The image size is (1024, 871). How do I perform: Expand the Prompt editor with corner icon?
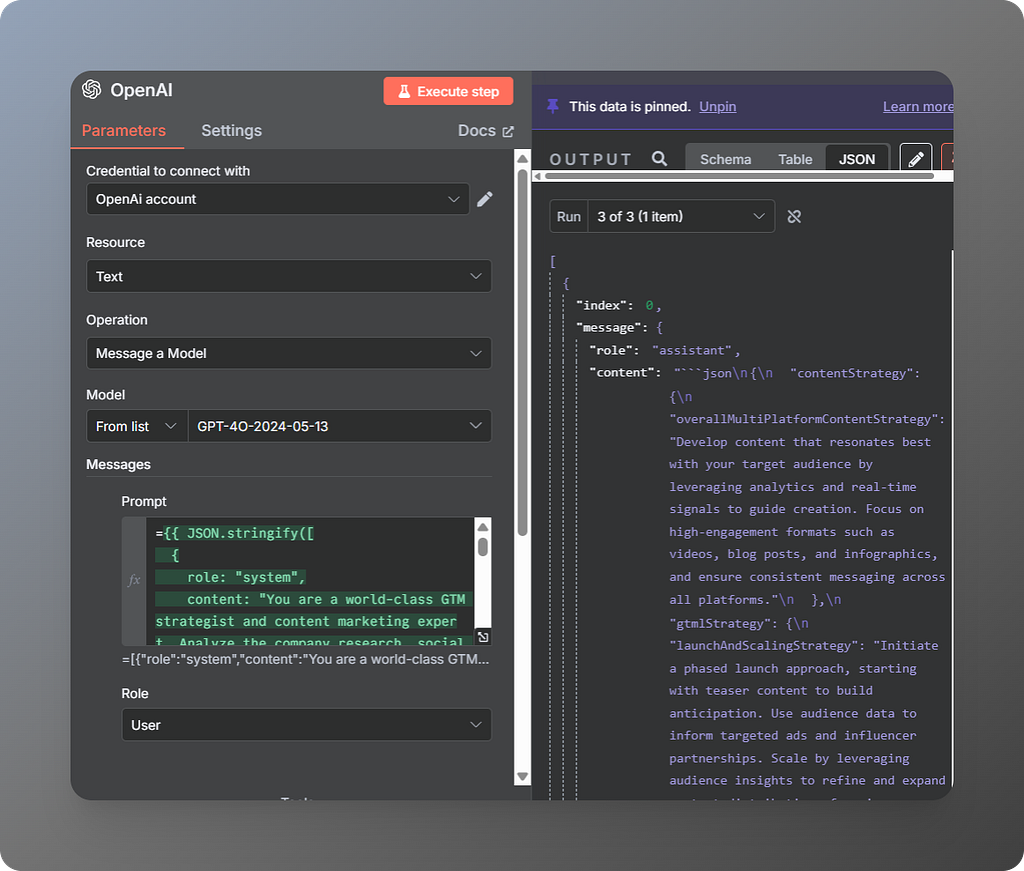(483, 637)
